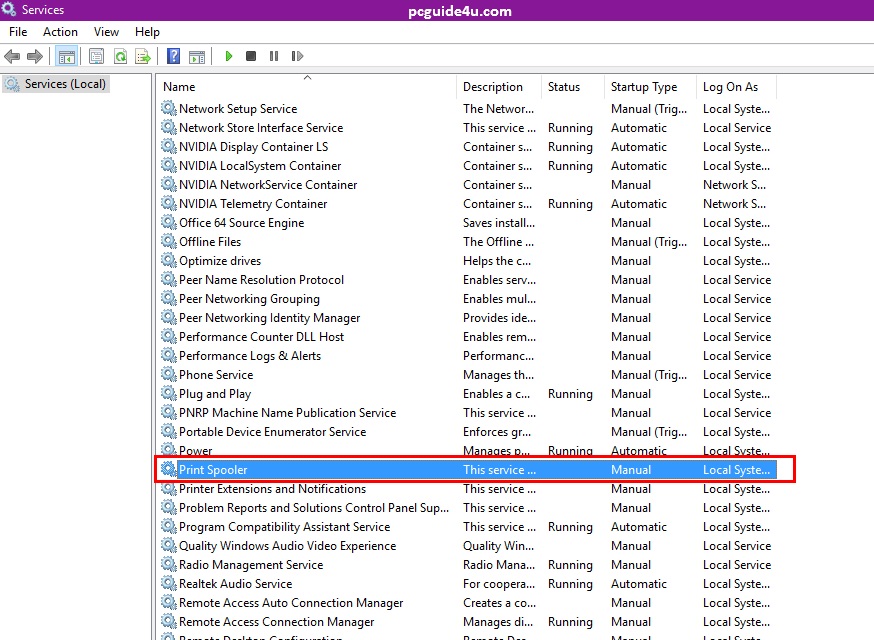
Task: Click the Forward arrow in toolbar
Action: tap(35, 57)
